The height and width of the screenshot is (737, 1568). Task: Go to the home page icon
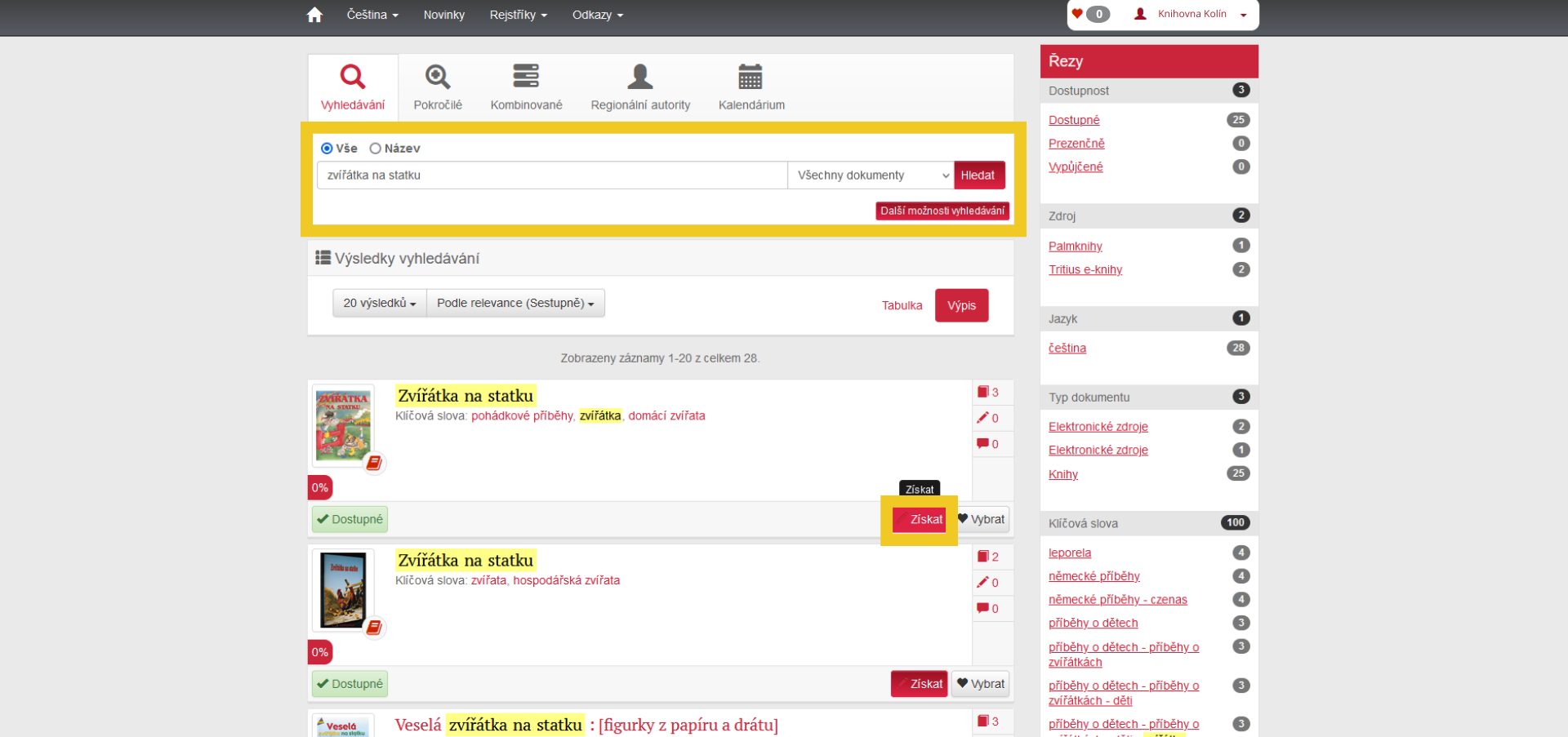[314, 15]
